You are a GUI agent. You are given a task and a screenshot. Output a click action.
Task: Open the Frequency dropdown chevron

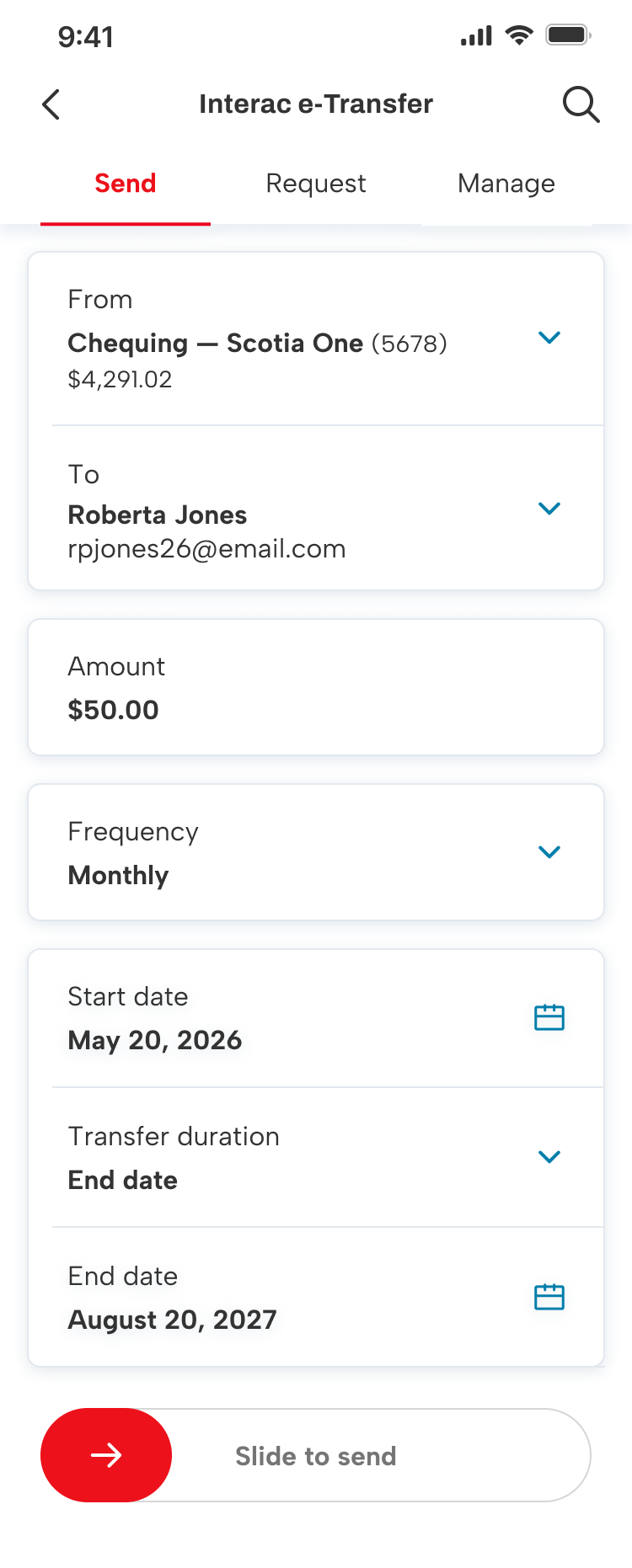549,852
